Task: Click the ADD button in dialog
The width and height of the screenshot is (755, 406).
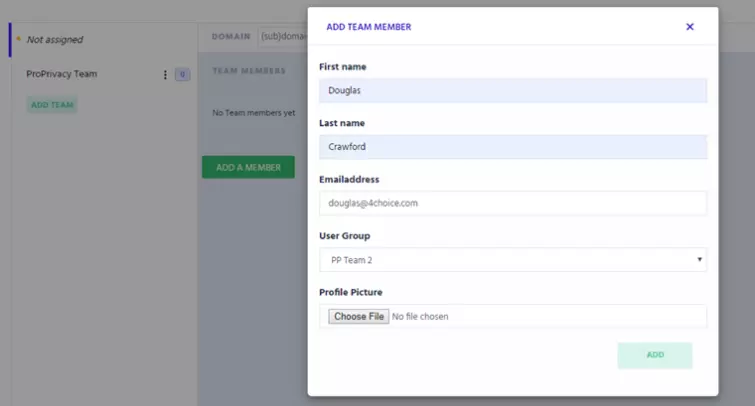Action: click(654, 355)
